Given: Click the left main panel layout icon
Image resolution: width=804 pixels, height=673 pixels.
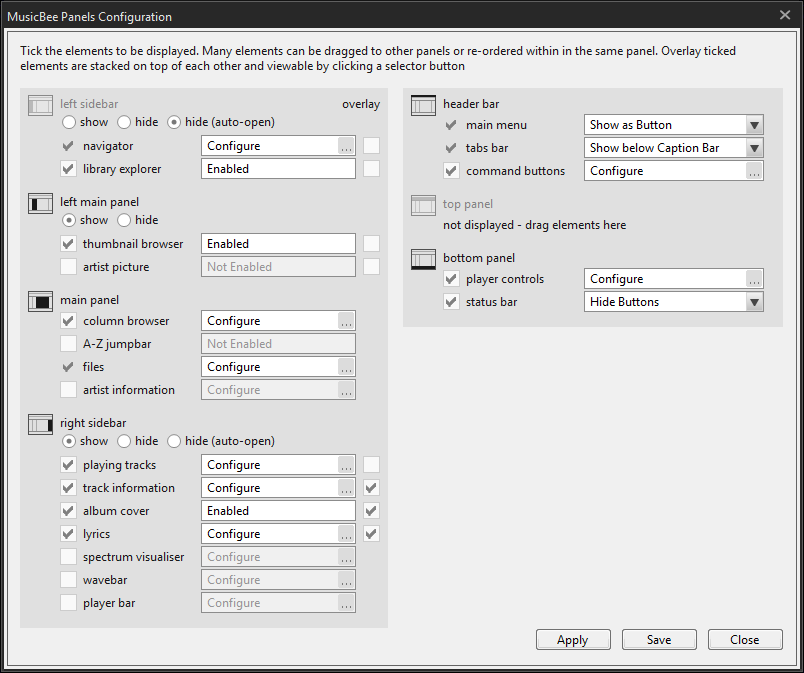Looking at the screenshot, I should coord(41,203).
